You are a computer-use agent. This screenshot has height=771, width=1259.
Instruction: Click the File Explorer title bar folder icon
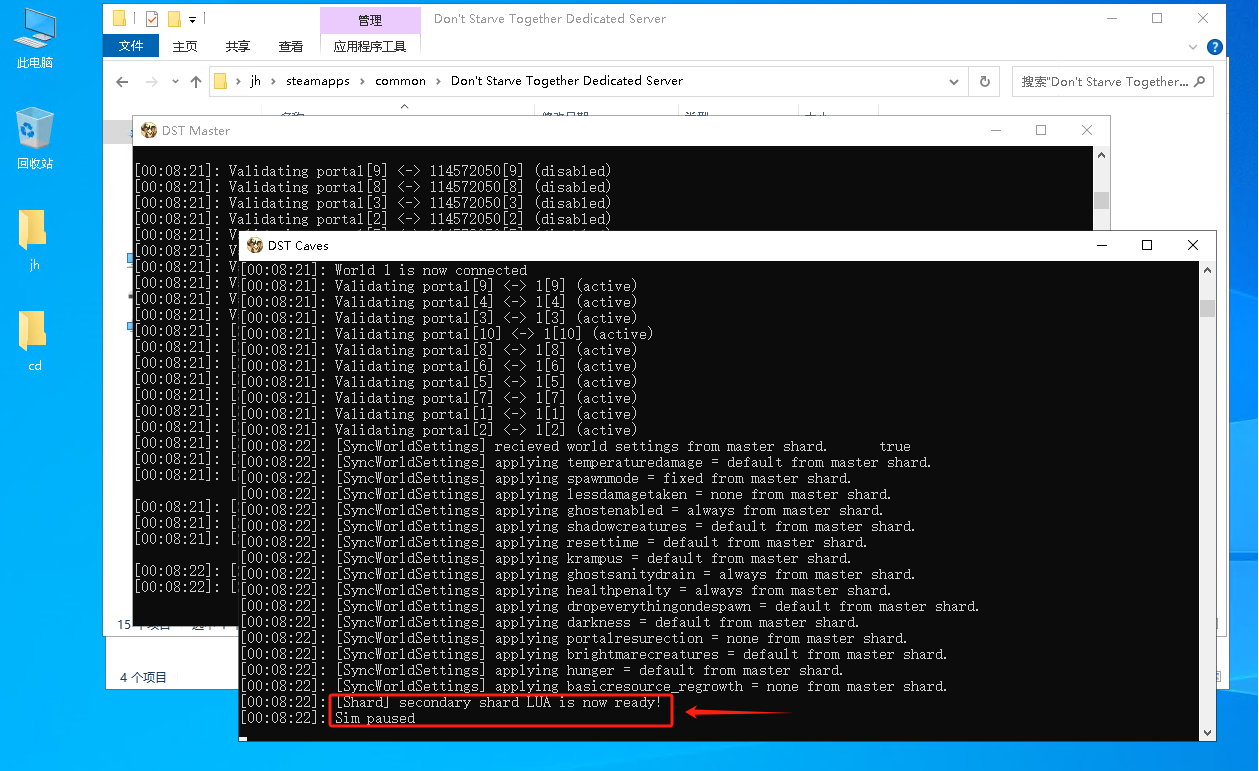[120, 18]
